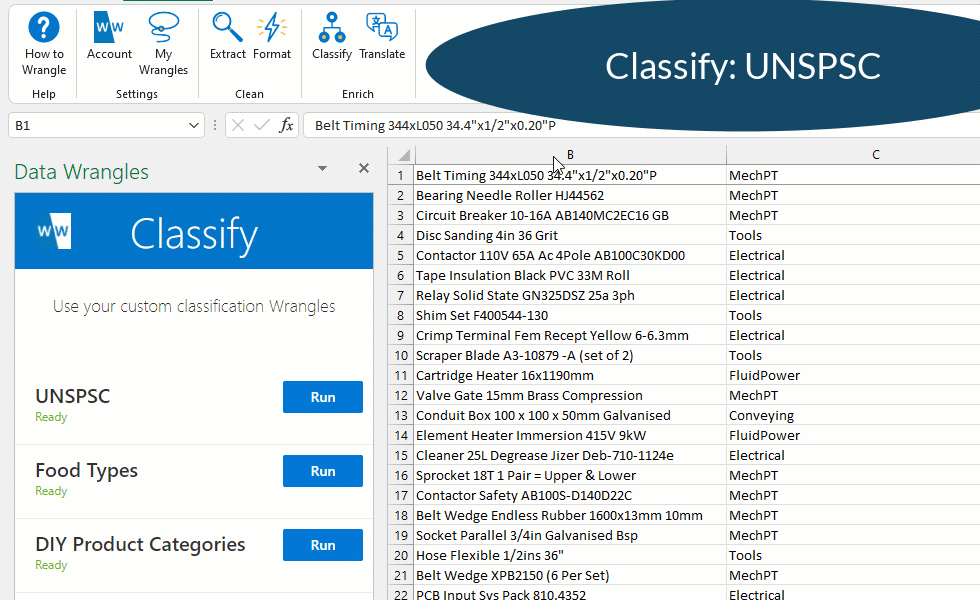Select the Valve Gate 15mm Brass cell
The height and width of the screenshot is (600, 980).
click(x=570, y=396)
